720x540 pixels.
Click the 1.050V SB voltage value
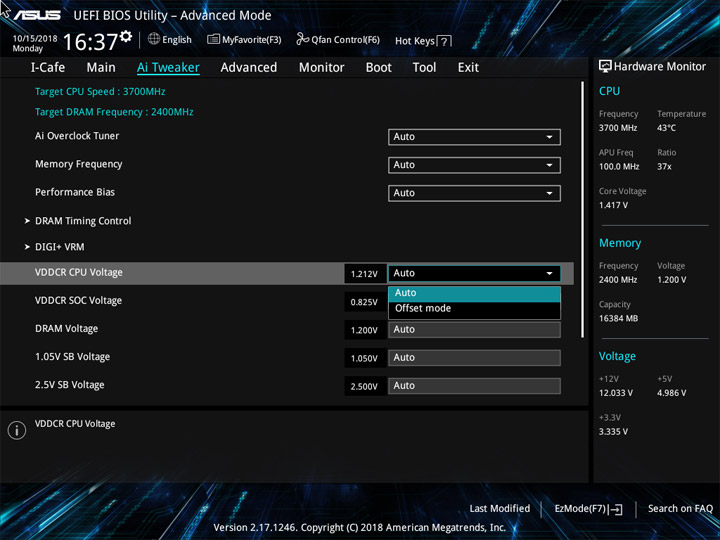365,358
